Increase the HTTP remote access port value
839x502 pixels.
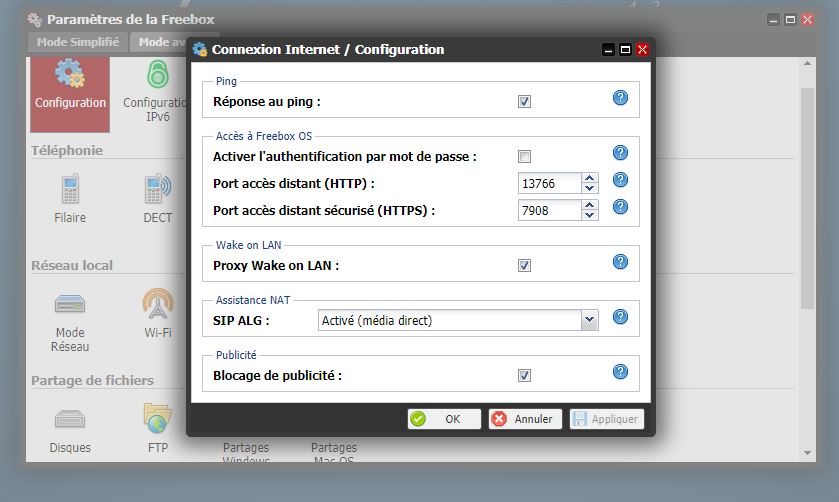[x=590, y=178]
